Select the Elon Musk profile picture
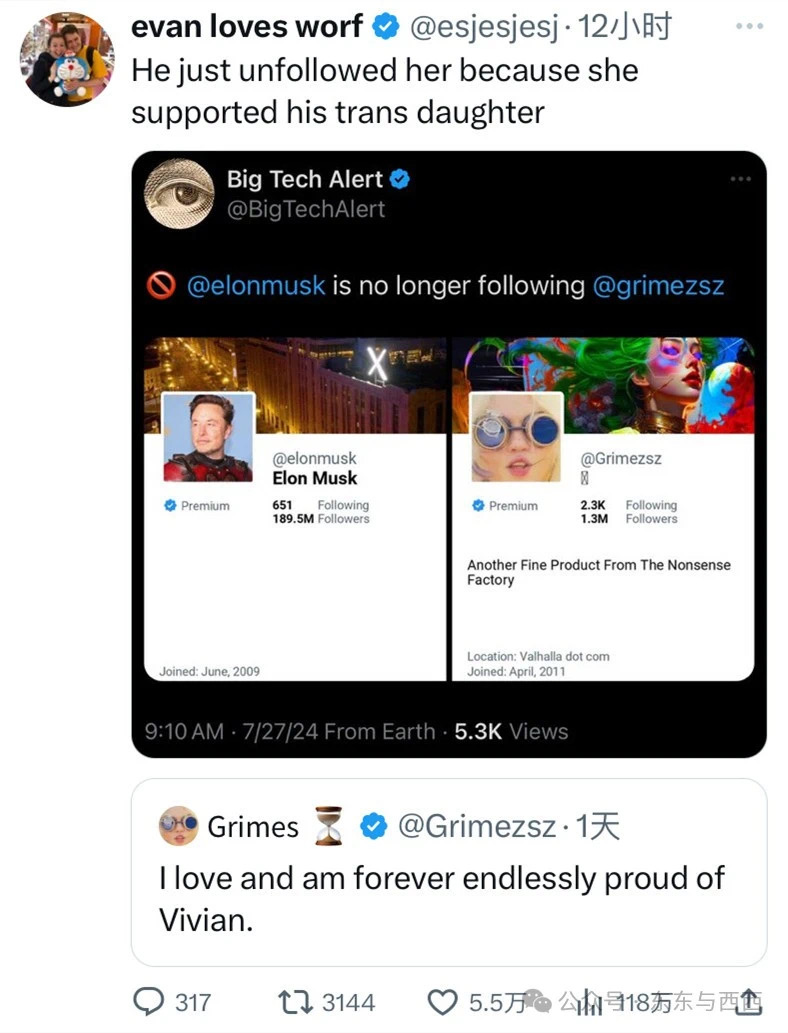788x1033 pixels. pos(208,437)
